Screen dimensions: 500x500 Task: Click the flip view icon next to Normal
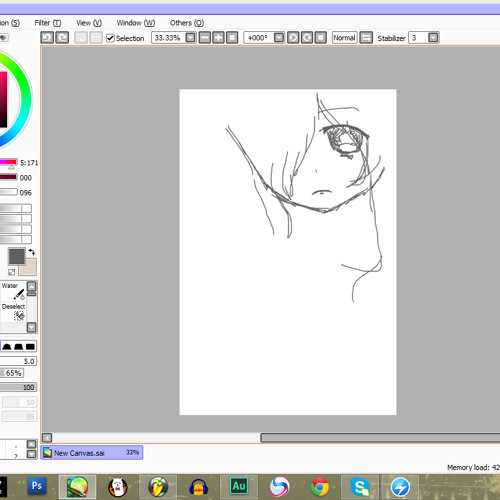pos(366,38)
